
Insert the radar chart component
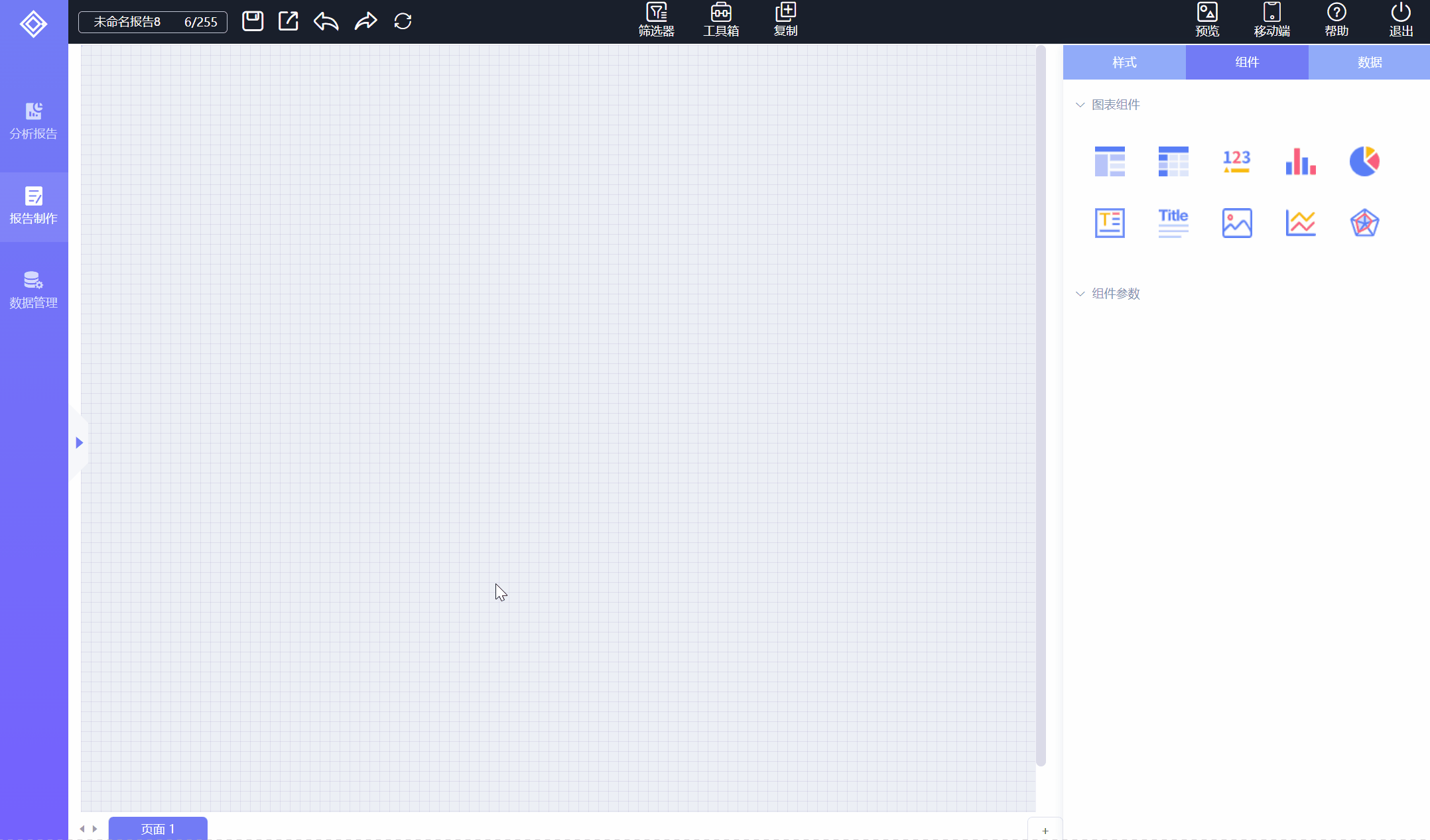[1364, 223]
